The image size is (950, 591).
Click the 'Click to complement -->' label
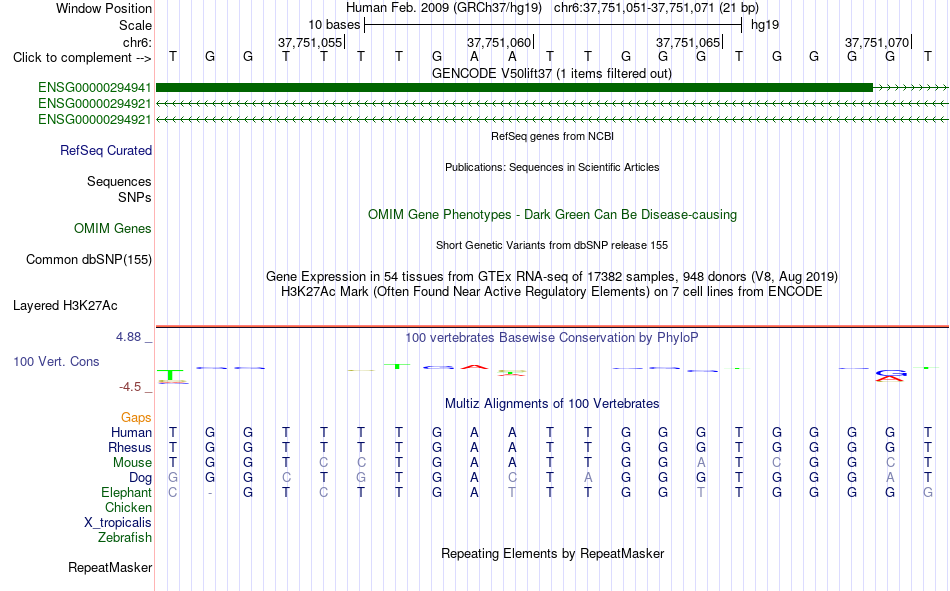(82, 58)
